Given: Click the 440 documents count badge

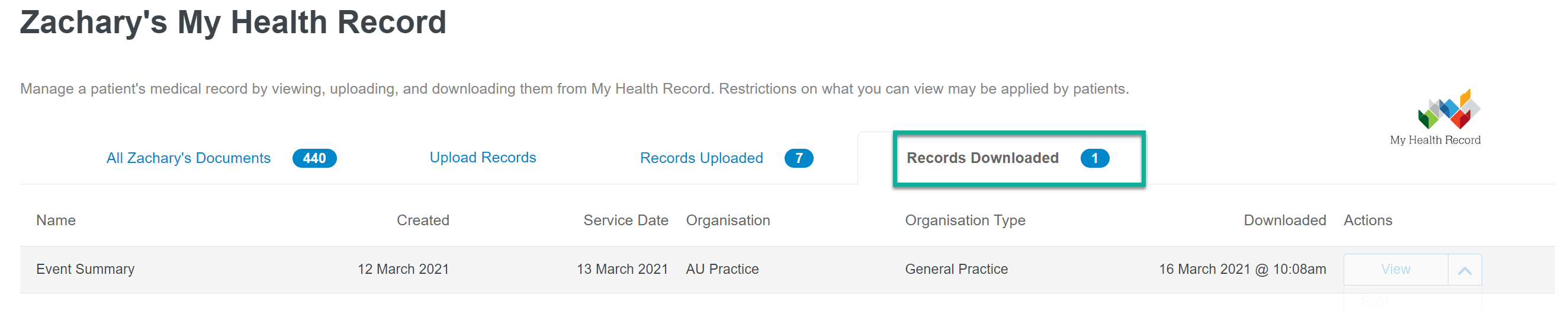Looking at the screenshot, I should click(314, 158).
